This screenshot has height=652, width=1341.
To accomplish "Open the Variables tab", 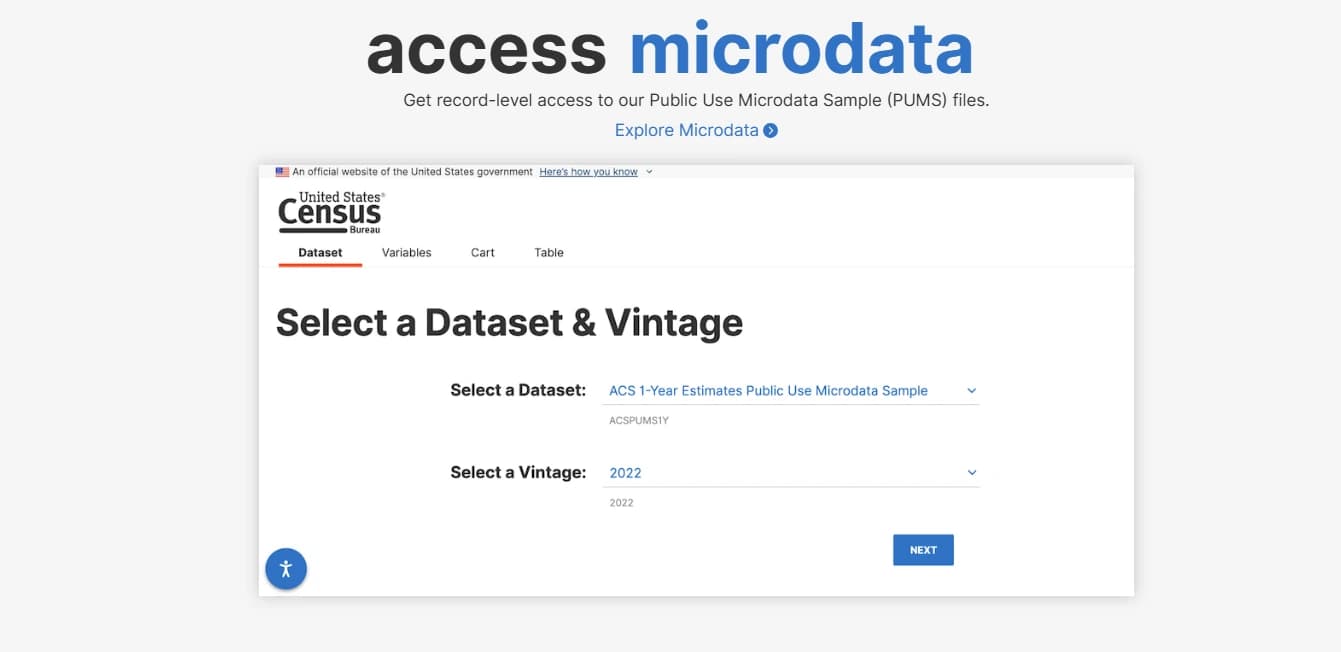I will pyautogui.click(x=406, y=253).
